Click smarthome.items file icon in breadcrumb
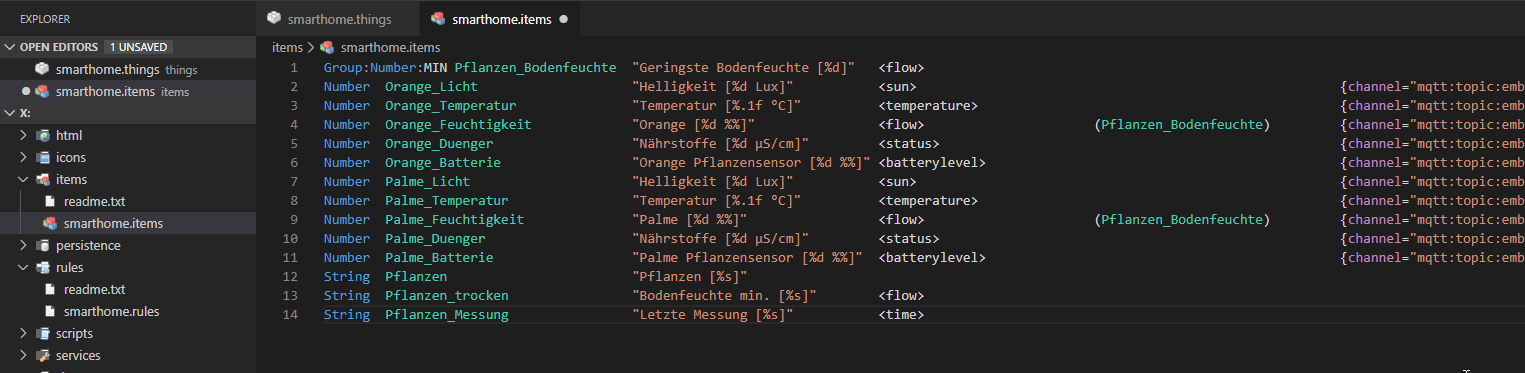This screenshot has width=1525, height=373. [x=327, y=47]
